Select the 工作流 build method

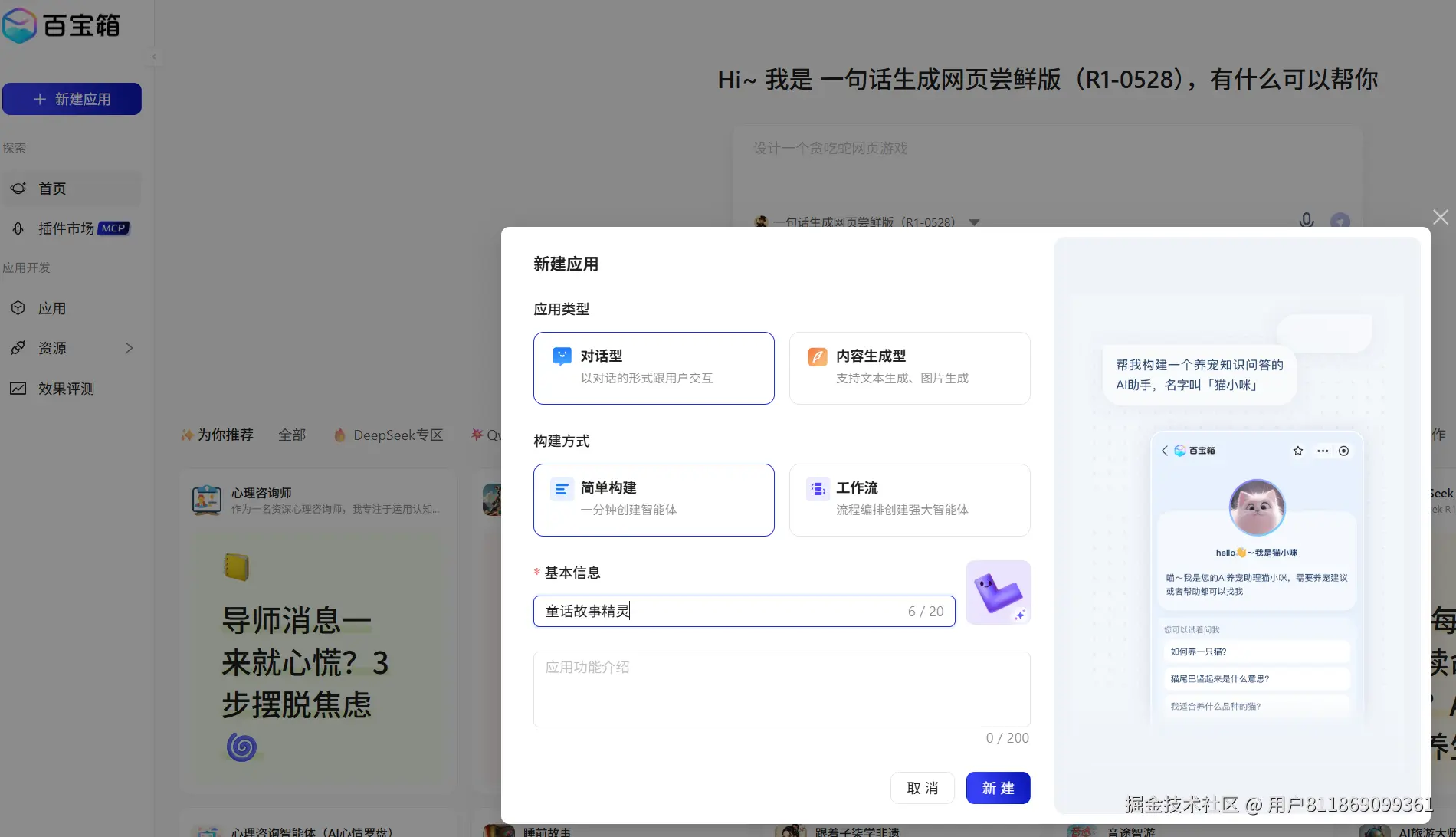click(x=910, y=500)
